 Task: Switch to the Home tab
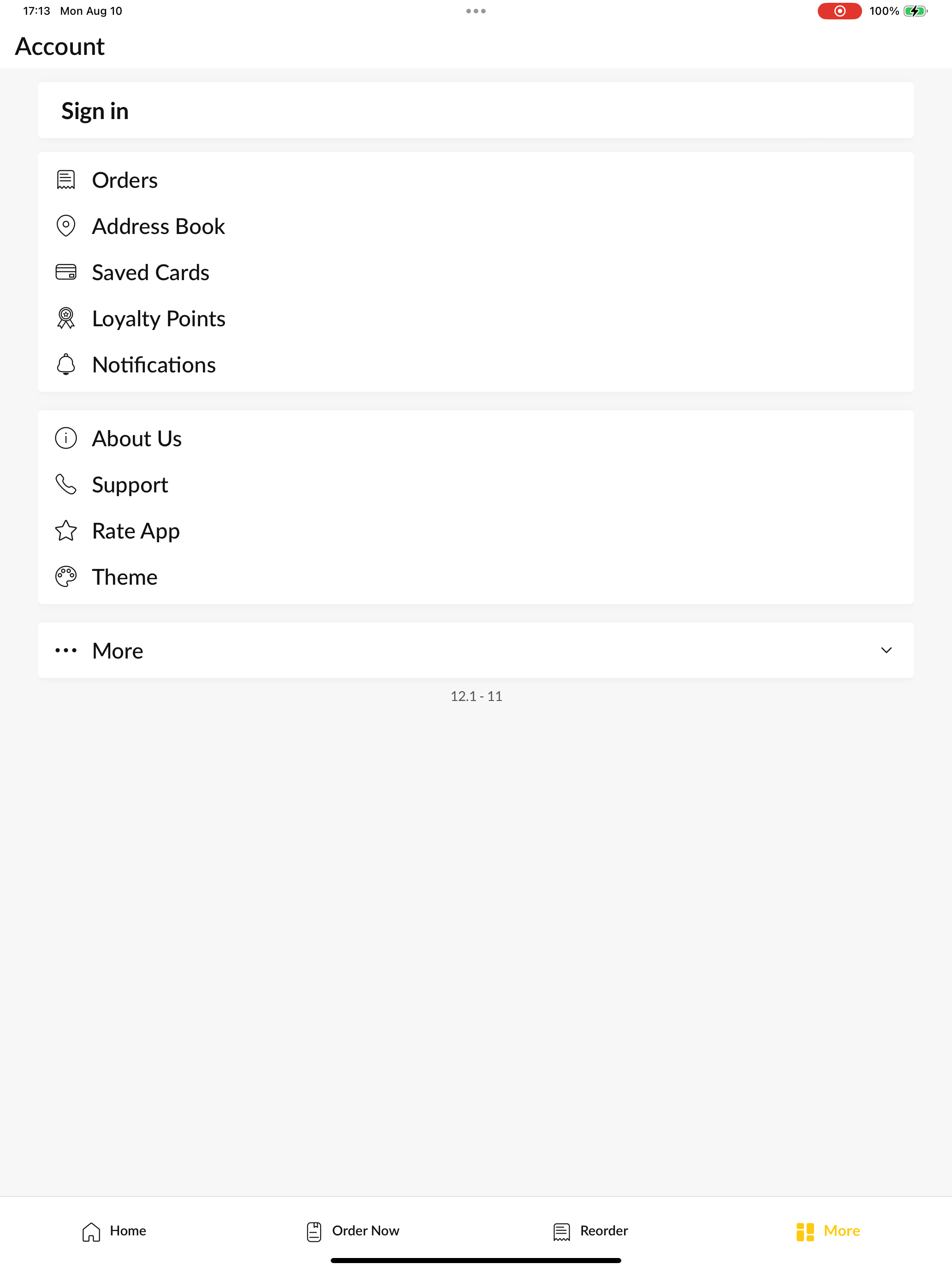pos(113,1231)
